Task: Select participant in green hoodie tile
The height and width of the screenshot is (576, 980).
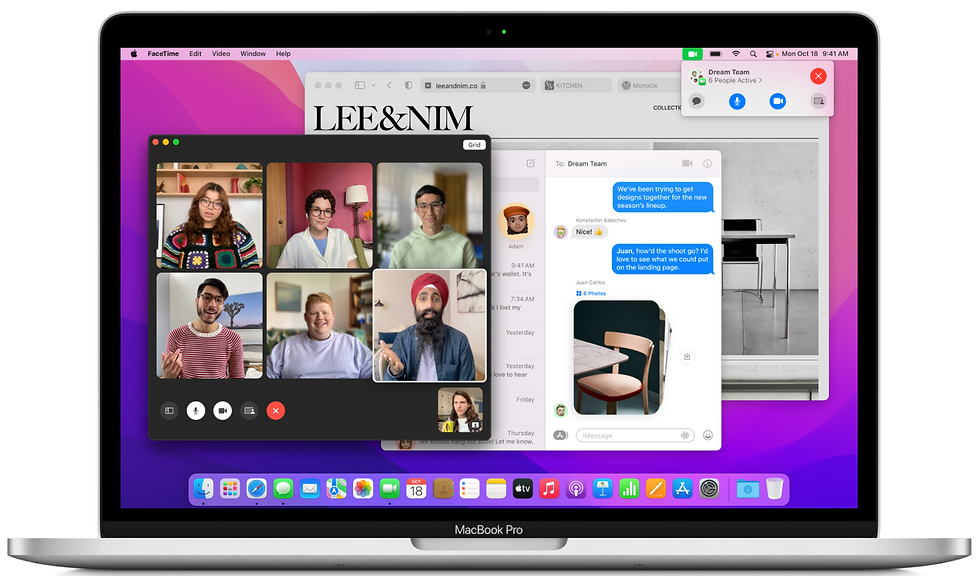Action: tap(429, 216)
